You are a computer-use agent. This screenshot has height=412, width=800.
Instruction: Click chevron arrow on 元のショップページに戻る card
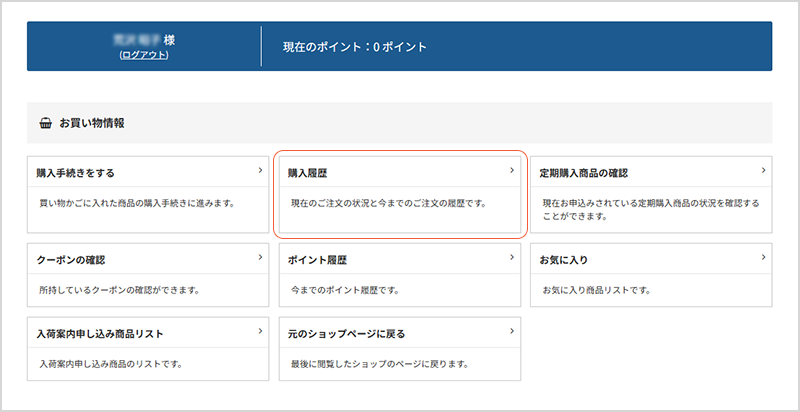click(512, 331)
